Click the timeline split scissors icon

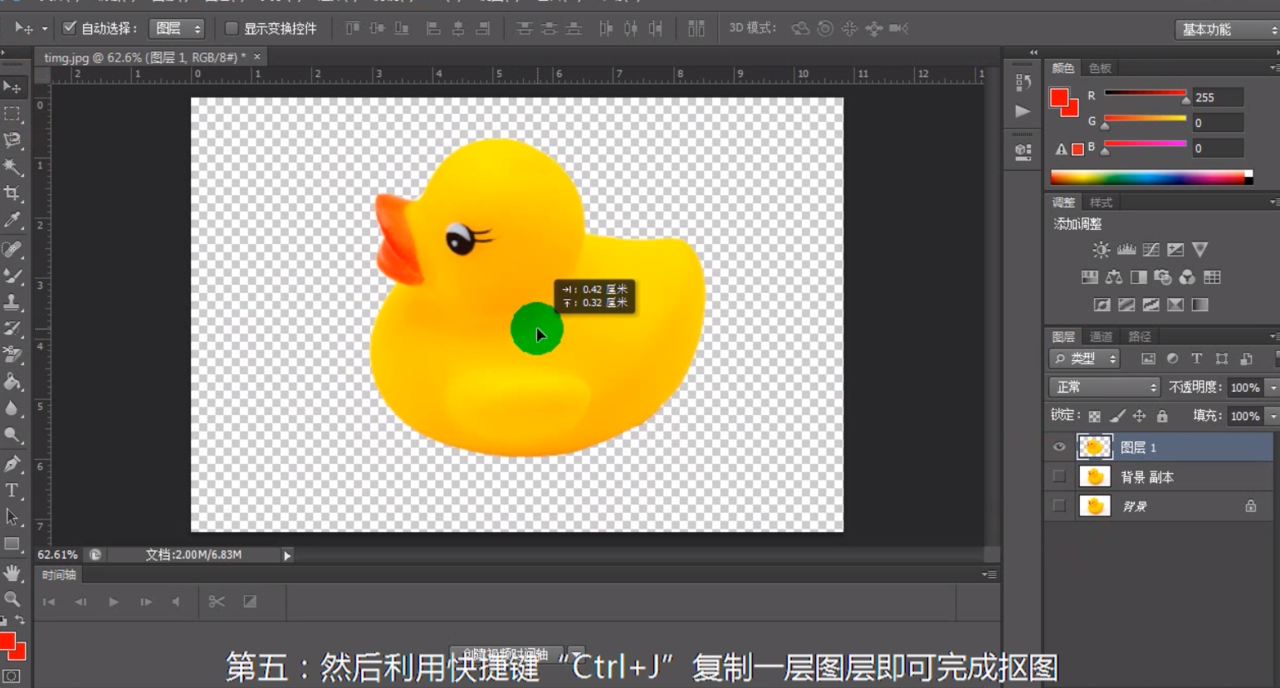216,601
